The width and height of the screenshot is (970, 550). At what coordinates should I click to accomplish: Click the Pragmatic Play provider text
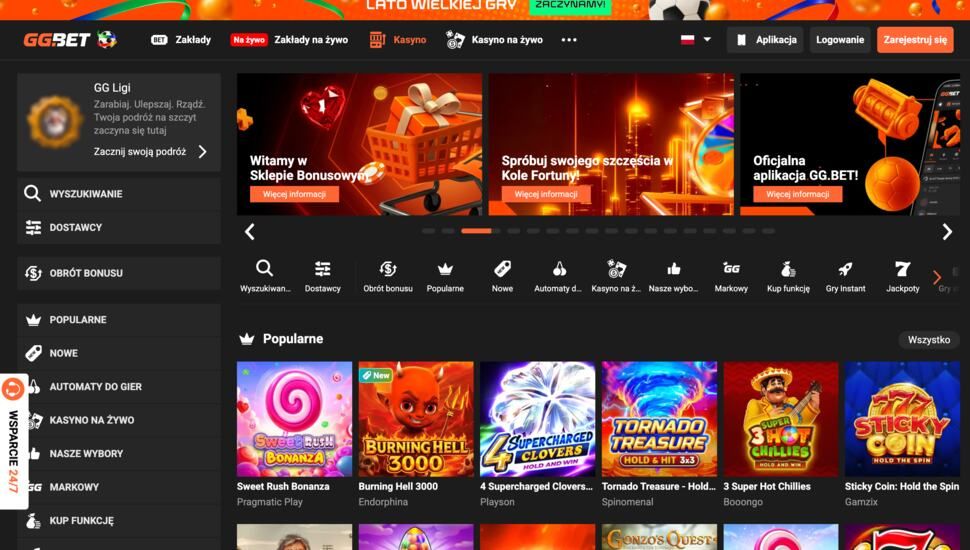(270, 502)
